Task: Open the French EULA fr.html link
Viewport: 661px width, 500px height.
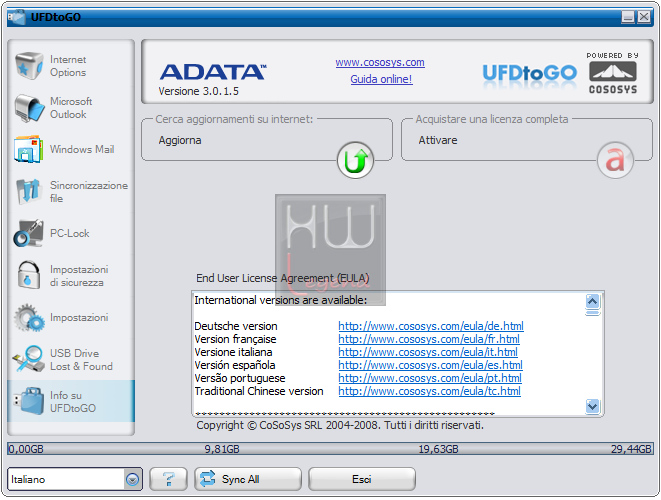Action: coord(429,339)
